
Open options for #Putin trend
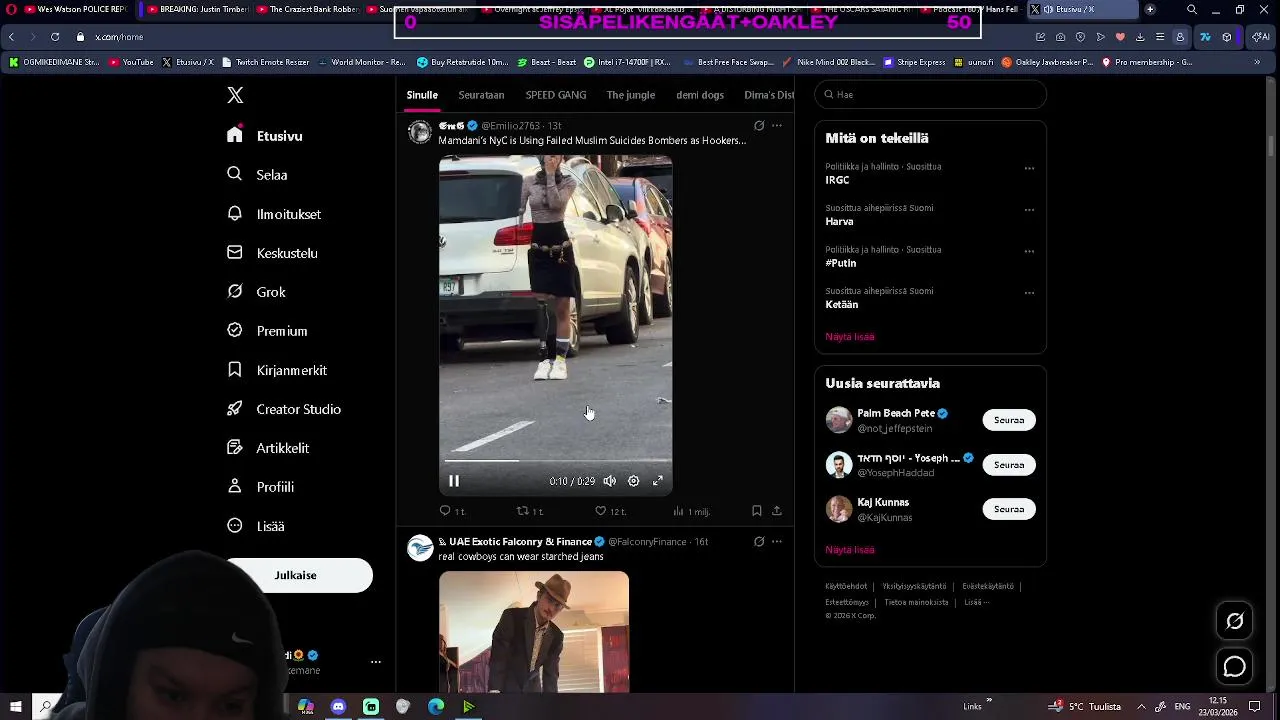point(1029,251)
